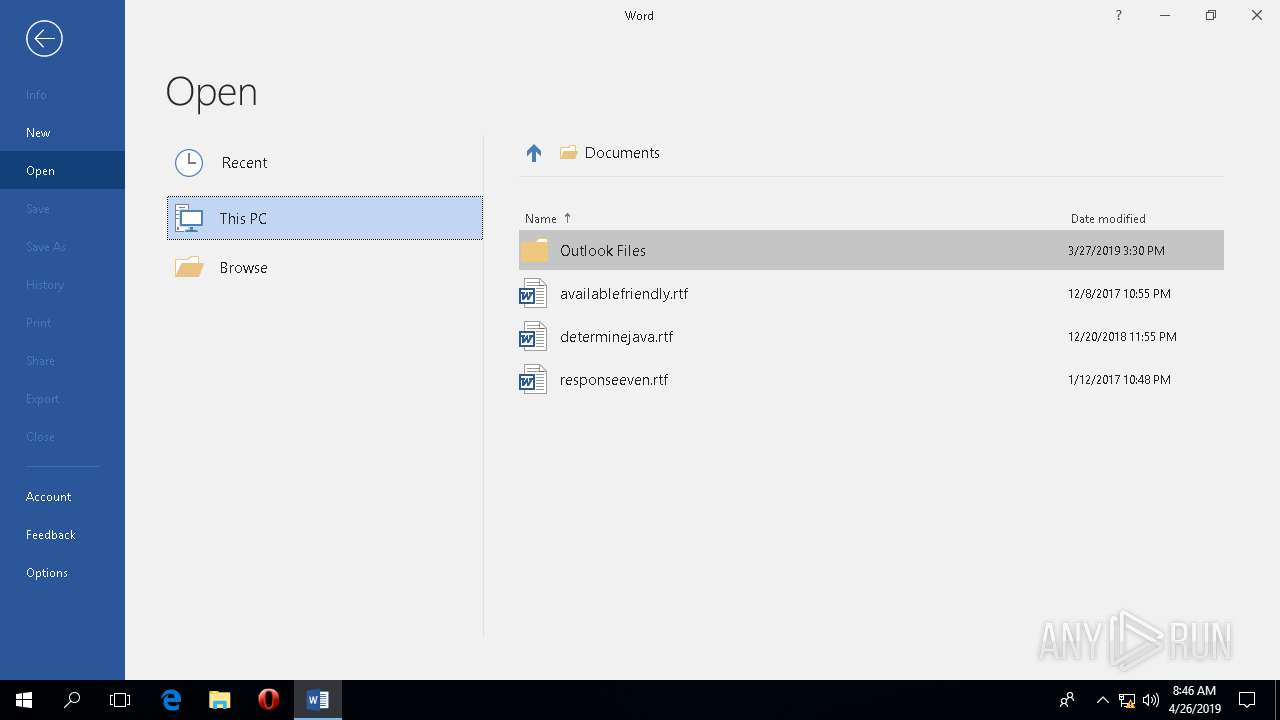
Task: Click the determinejava.rtf file name
Action: [616, 336]
